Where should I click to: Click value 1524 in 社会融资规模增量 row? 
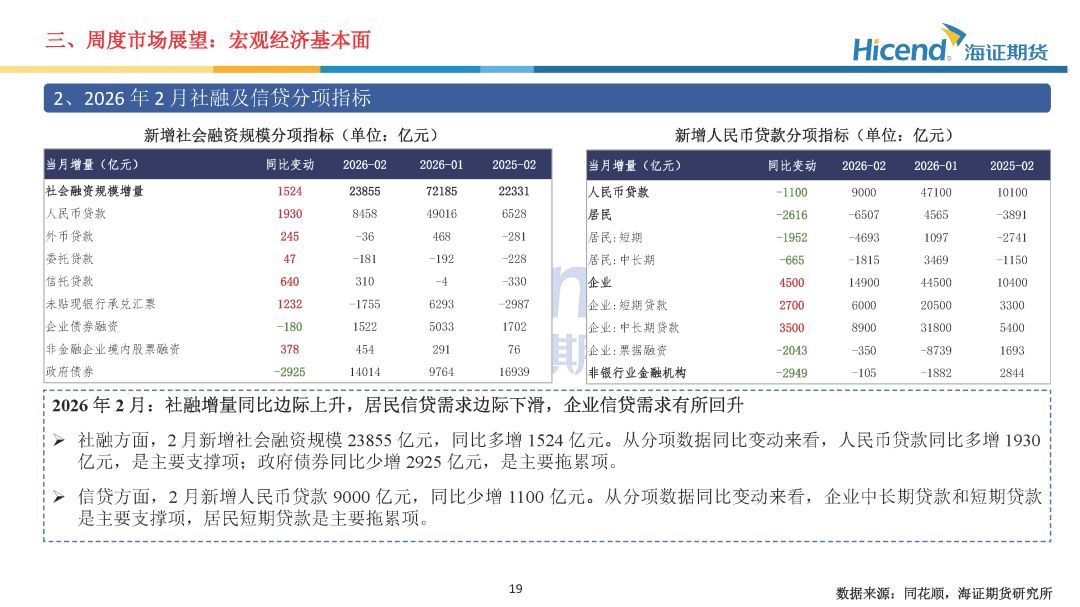click(290, 191)
